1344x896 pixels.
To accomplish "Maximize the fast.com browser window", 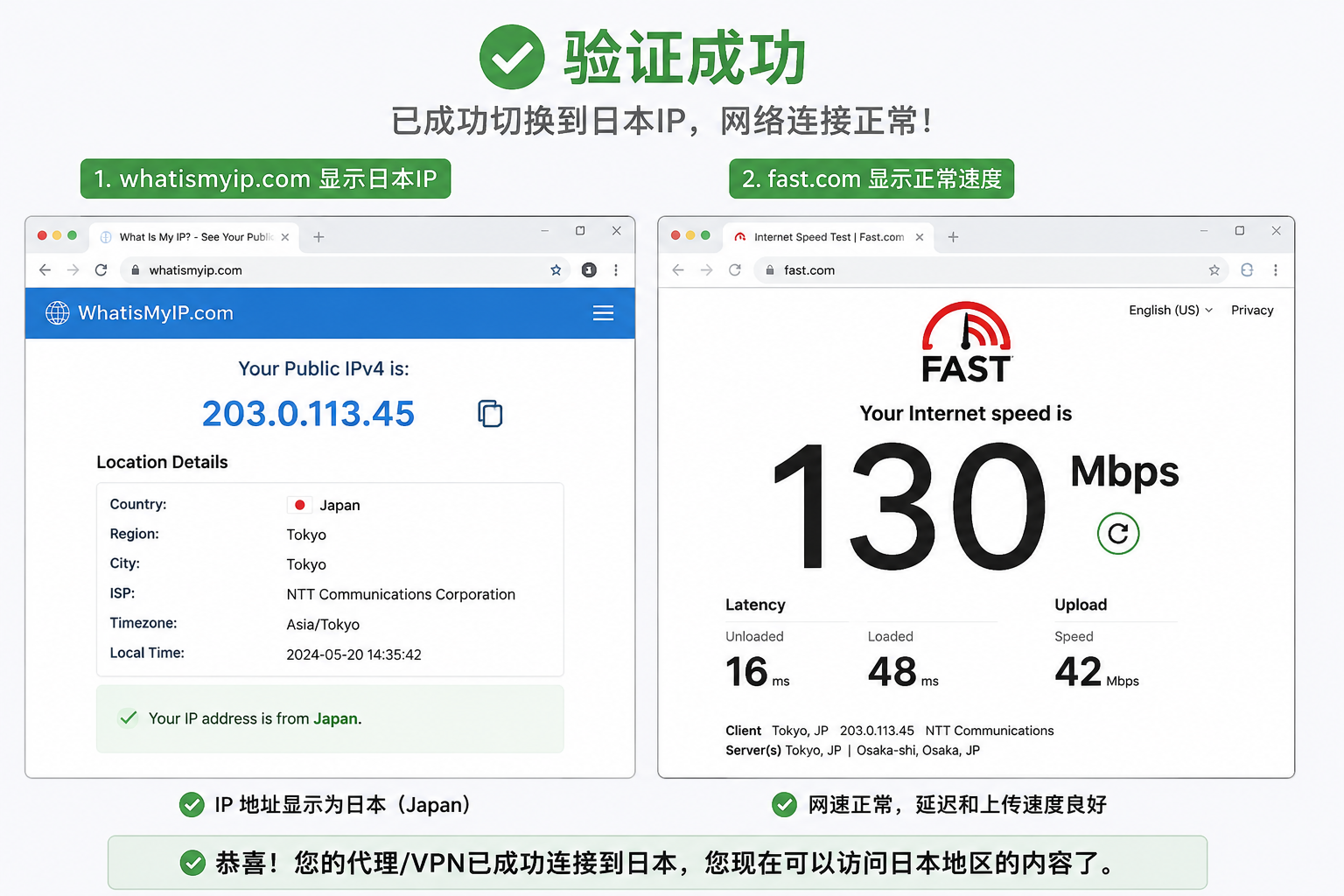I will pyautogui.click(x=1240, y=231).
